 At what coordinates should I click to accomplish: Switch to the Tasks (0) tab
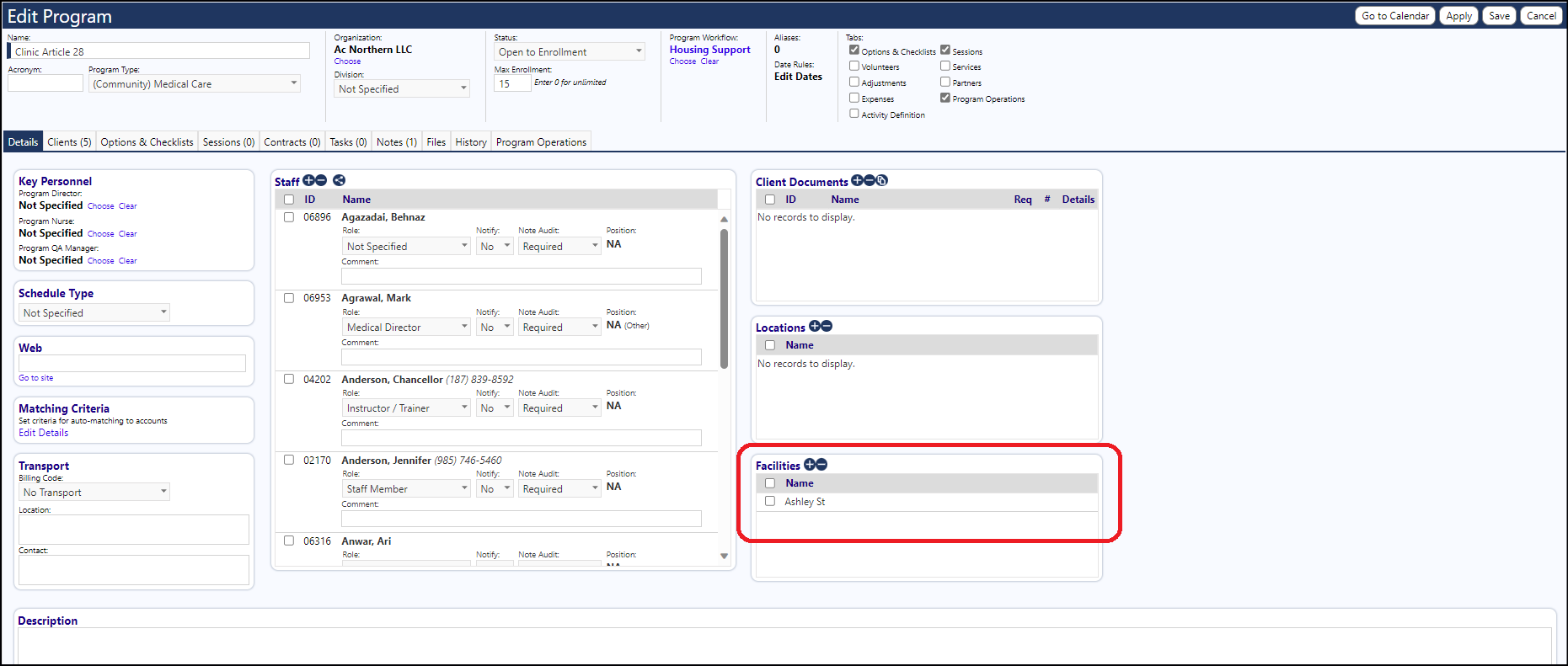[348, 141]
